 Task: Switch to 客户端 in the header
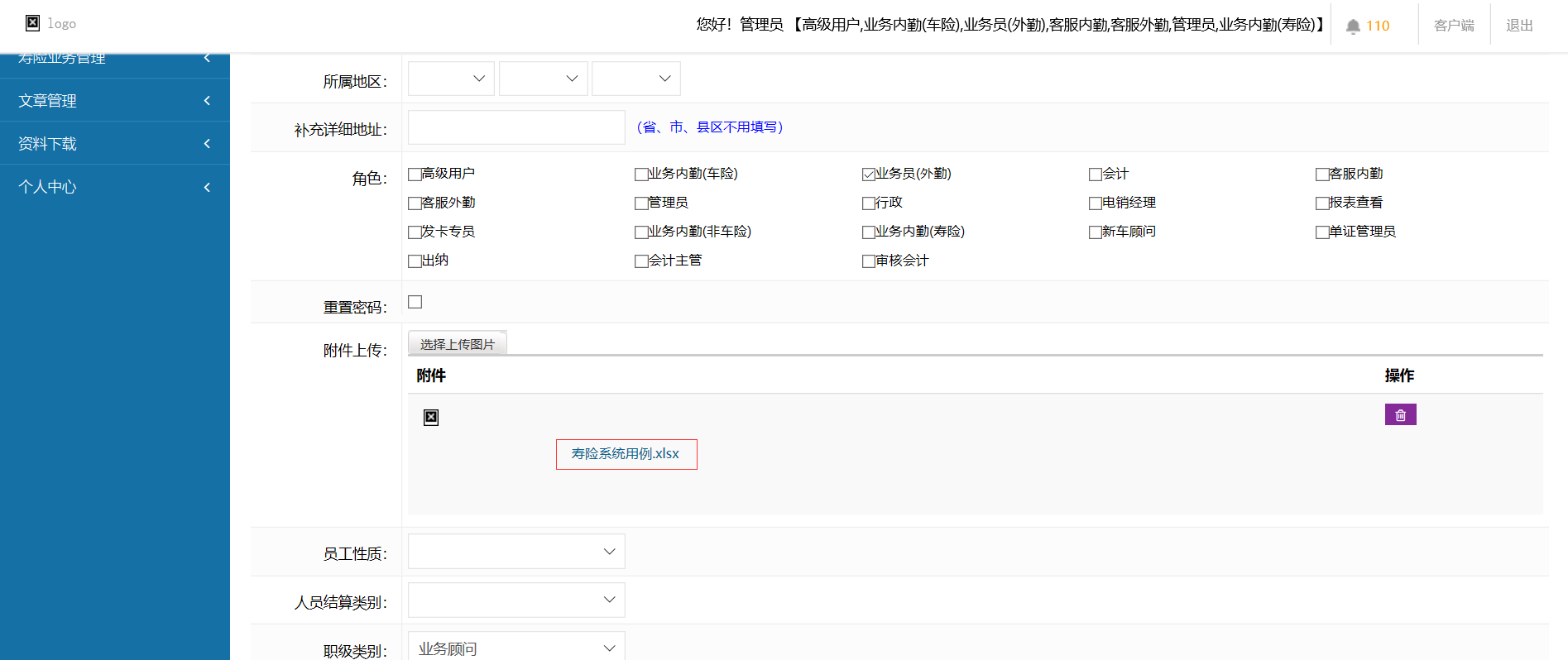pos(1454,26)
